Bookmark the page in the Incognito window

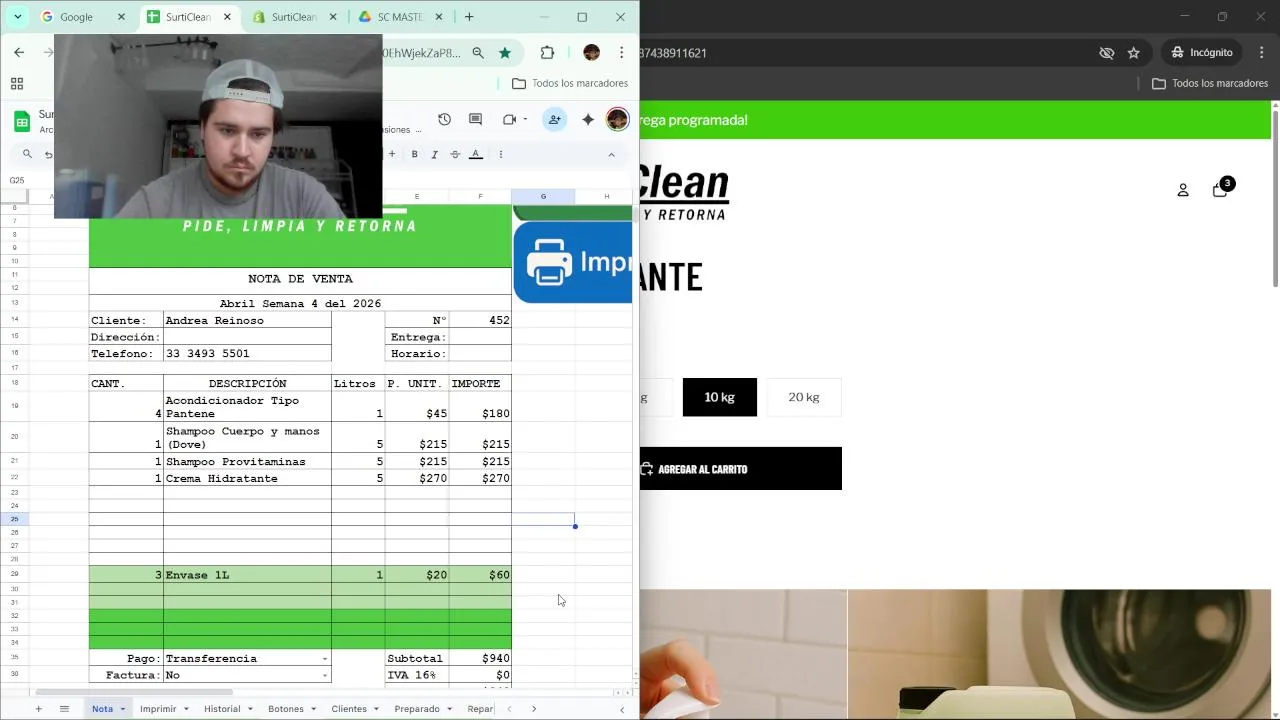coord(1134,53)
